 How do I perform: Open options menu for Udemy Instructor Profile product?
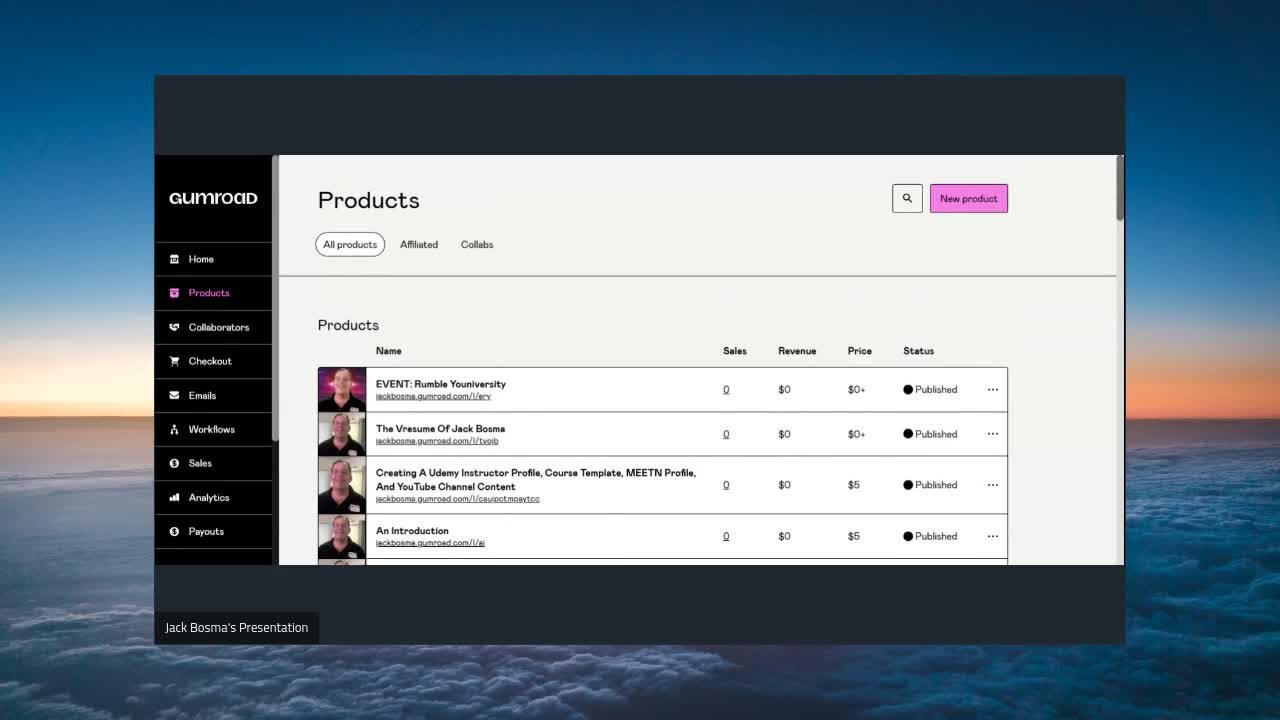[993, 485]
